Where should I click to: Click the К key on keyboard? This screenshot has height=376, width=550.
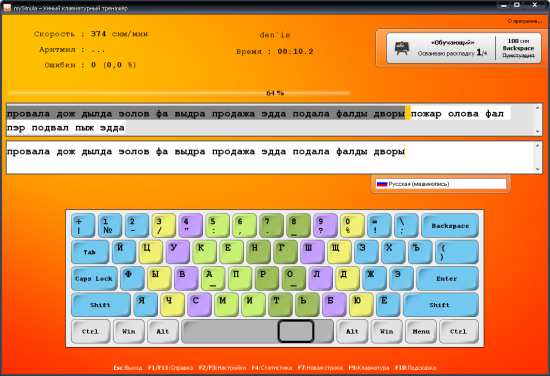[x=204, y=252]
